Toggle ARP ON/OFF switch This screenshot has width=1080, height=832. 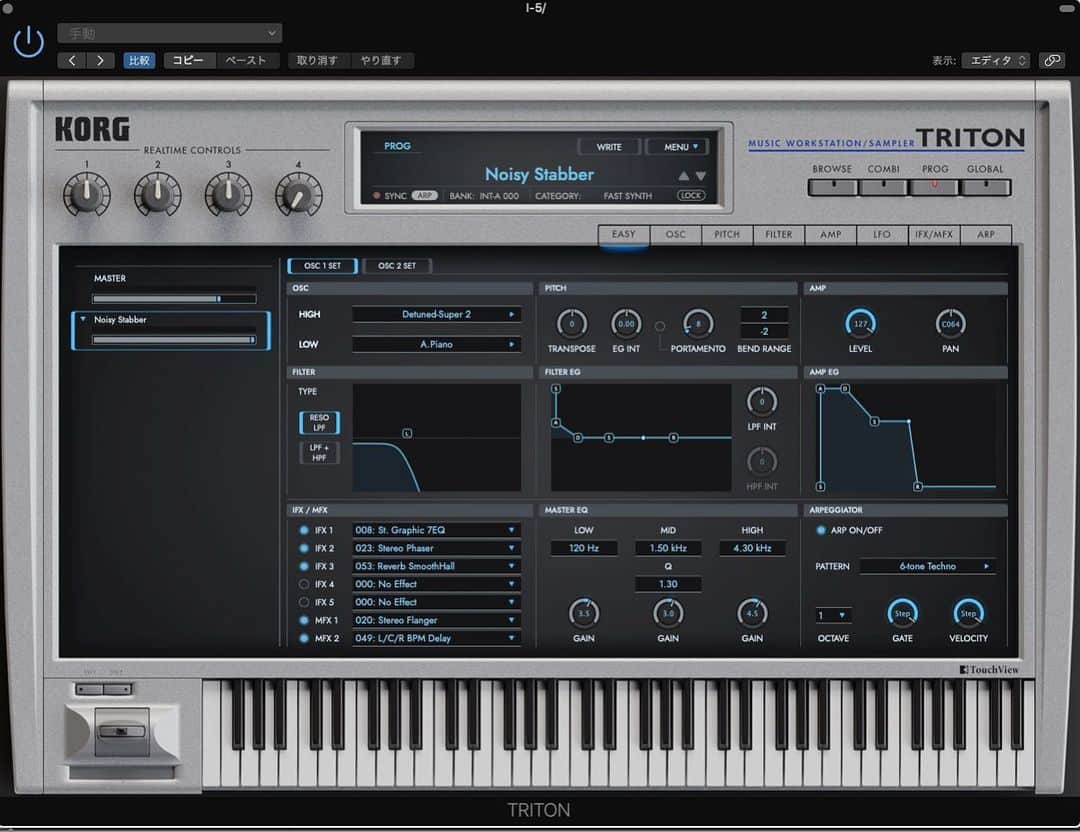click(x=821, y=530)
